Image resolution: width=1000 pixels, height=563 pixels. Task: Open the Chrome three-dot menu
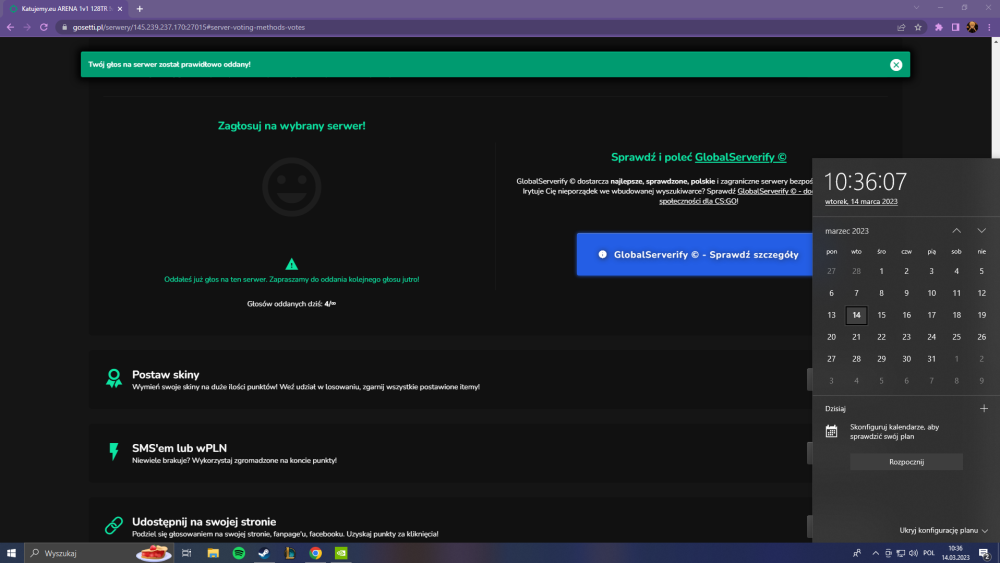pos(989,27)
